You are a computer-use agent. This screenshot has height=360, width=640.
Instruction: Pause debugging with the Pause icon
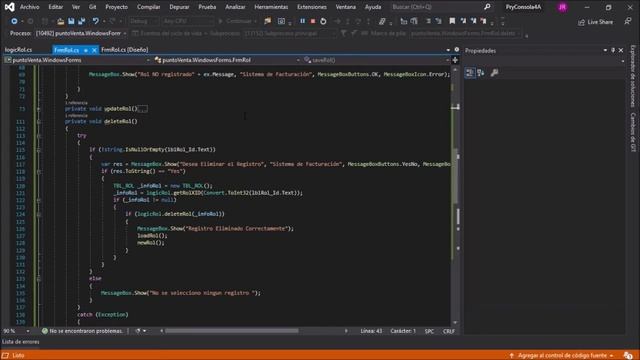coord(302,21)
